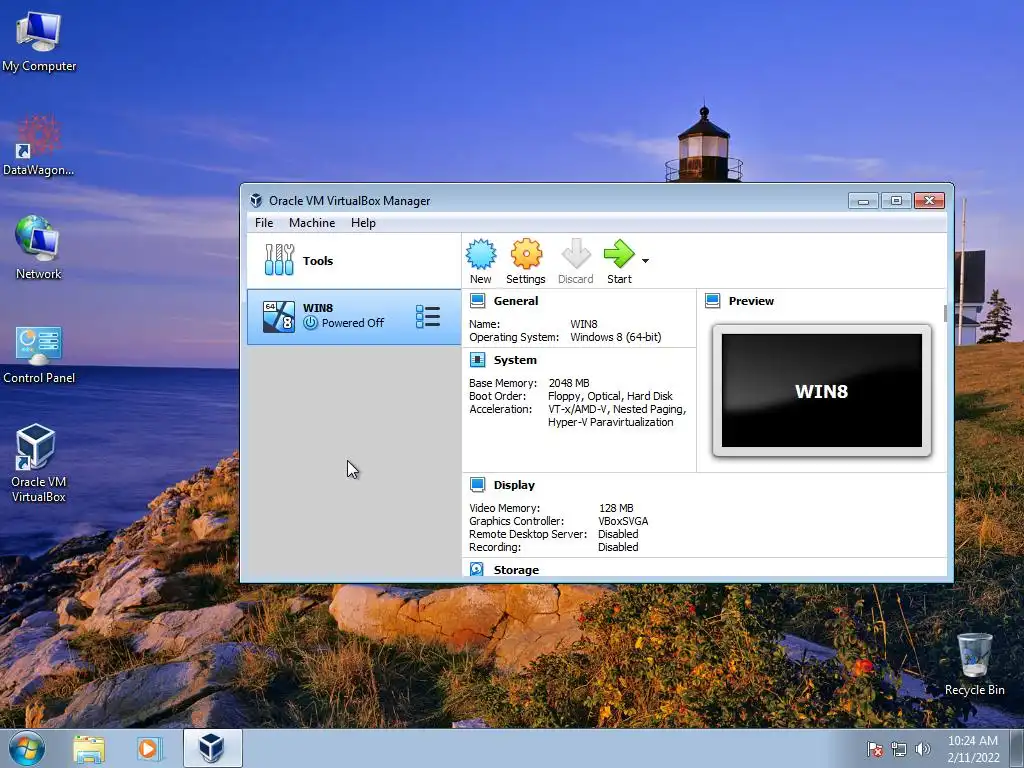Select the Tools entry in left pane
Viewport: 1024px width, 768px height.
tap(354, 261)
